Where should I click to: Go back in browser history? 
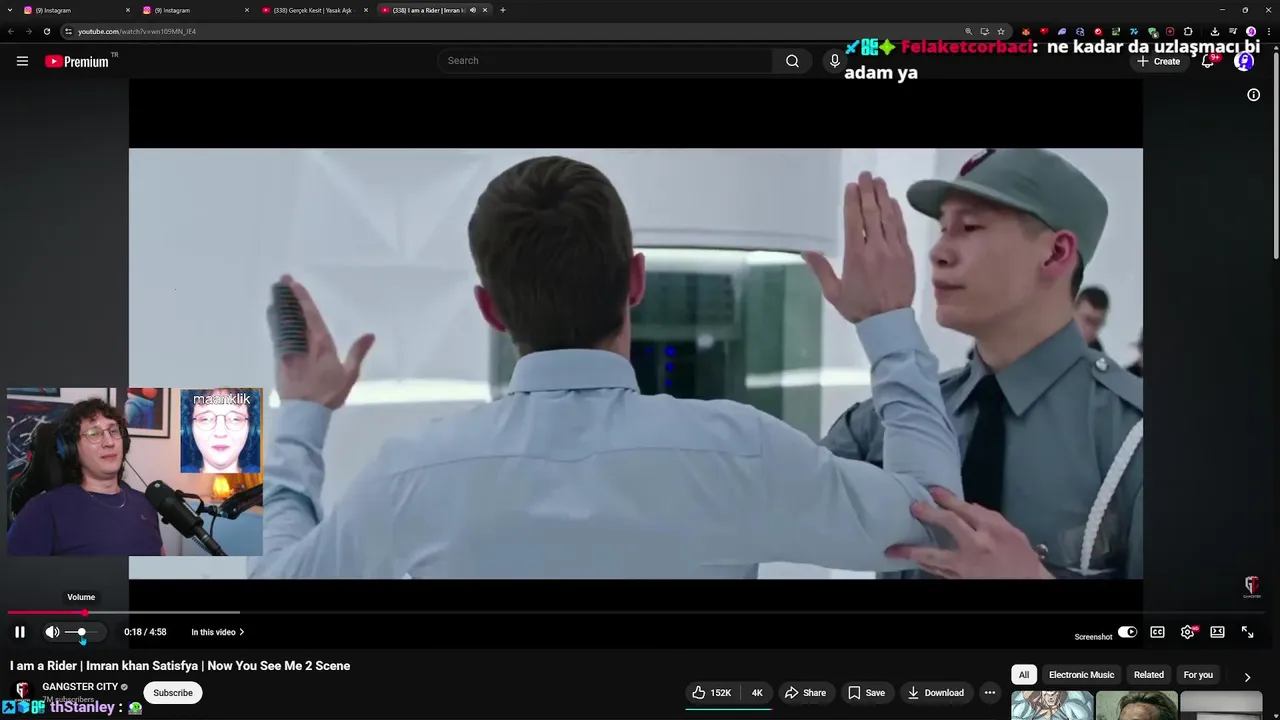(11, 31)
